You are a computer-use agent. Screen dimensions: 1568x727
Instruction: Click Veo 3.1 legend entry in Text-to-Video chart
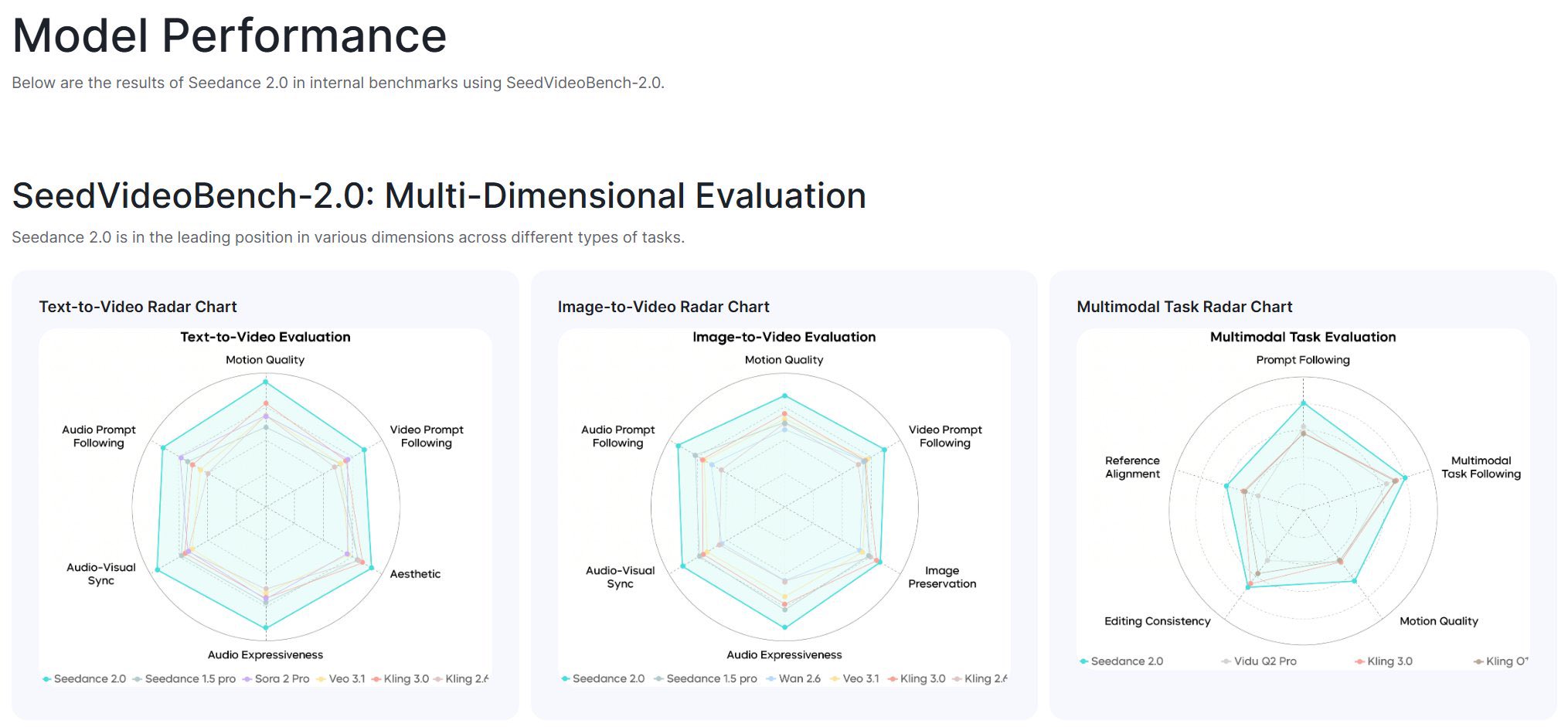341,679
